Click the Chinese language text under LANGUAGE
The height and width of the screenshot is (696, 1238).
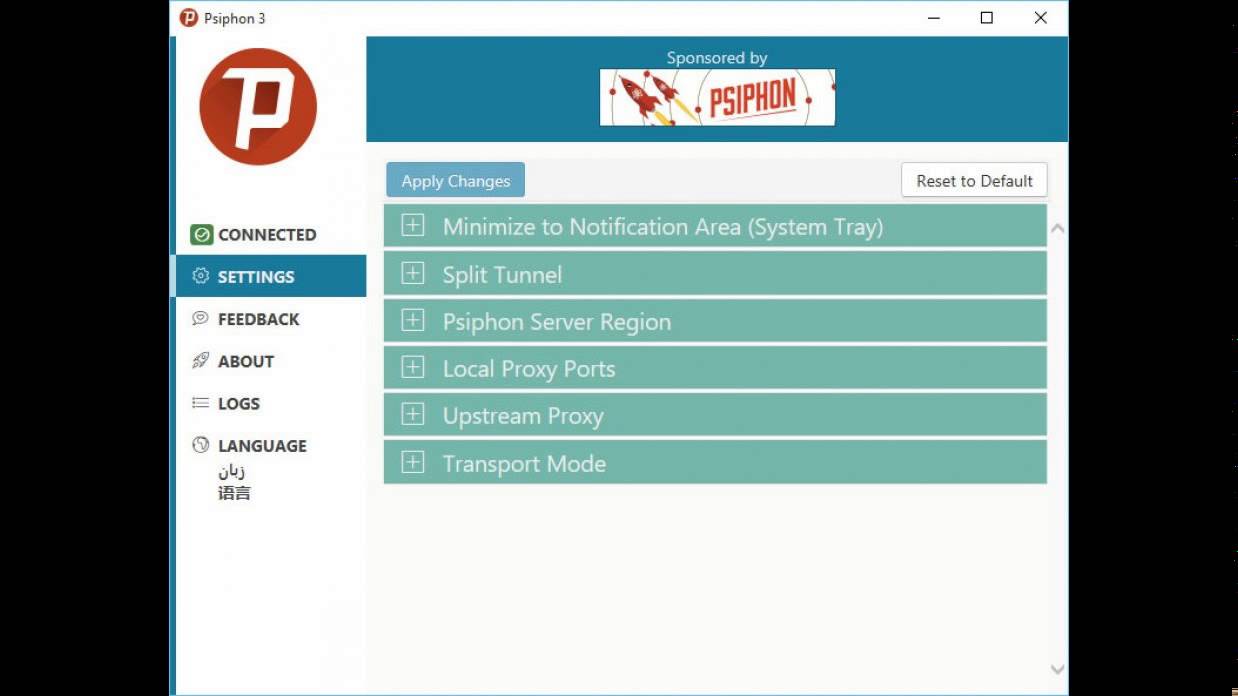(x=234, y=493)
